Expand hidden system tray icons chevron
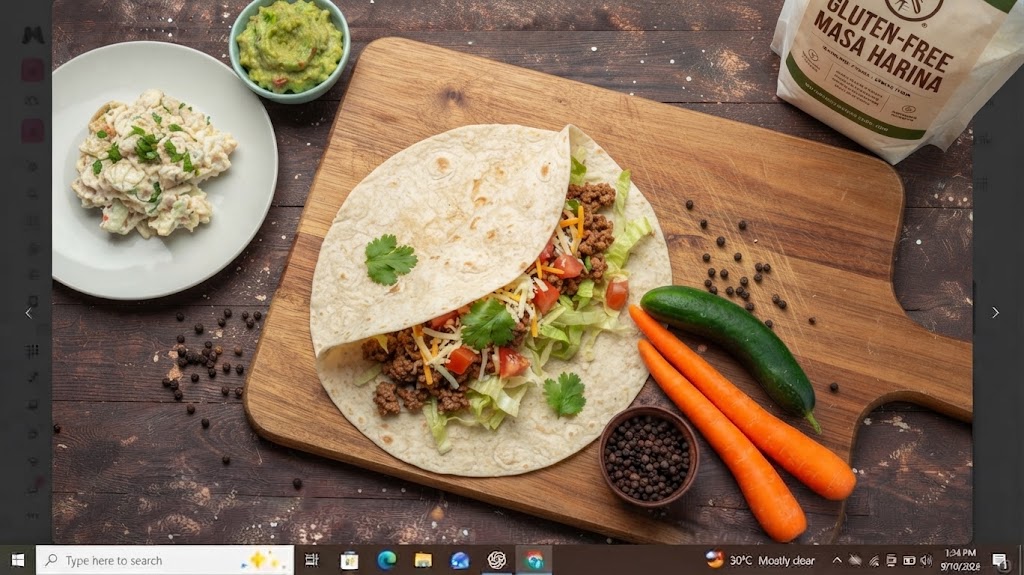Screen dimensions: 1024x575 click(x=837, y=560)
